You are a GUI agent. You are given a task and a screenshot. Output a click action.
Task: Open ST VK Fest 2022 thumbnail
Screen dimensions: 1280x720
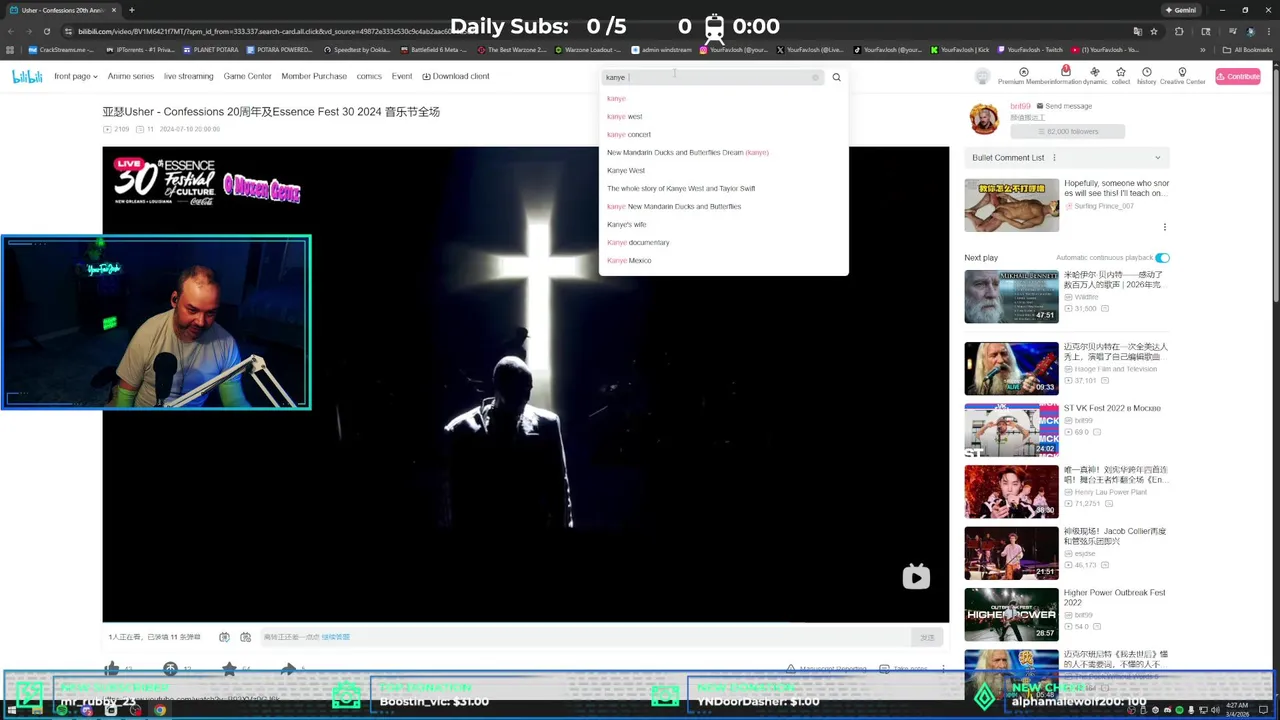[1011, 430]
